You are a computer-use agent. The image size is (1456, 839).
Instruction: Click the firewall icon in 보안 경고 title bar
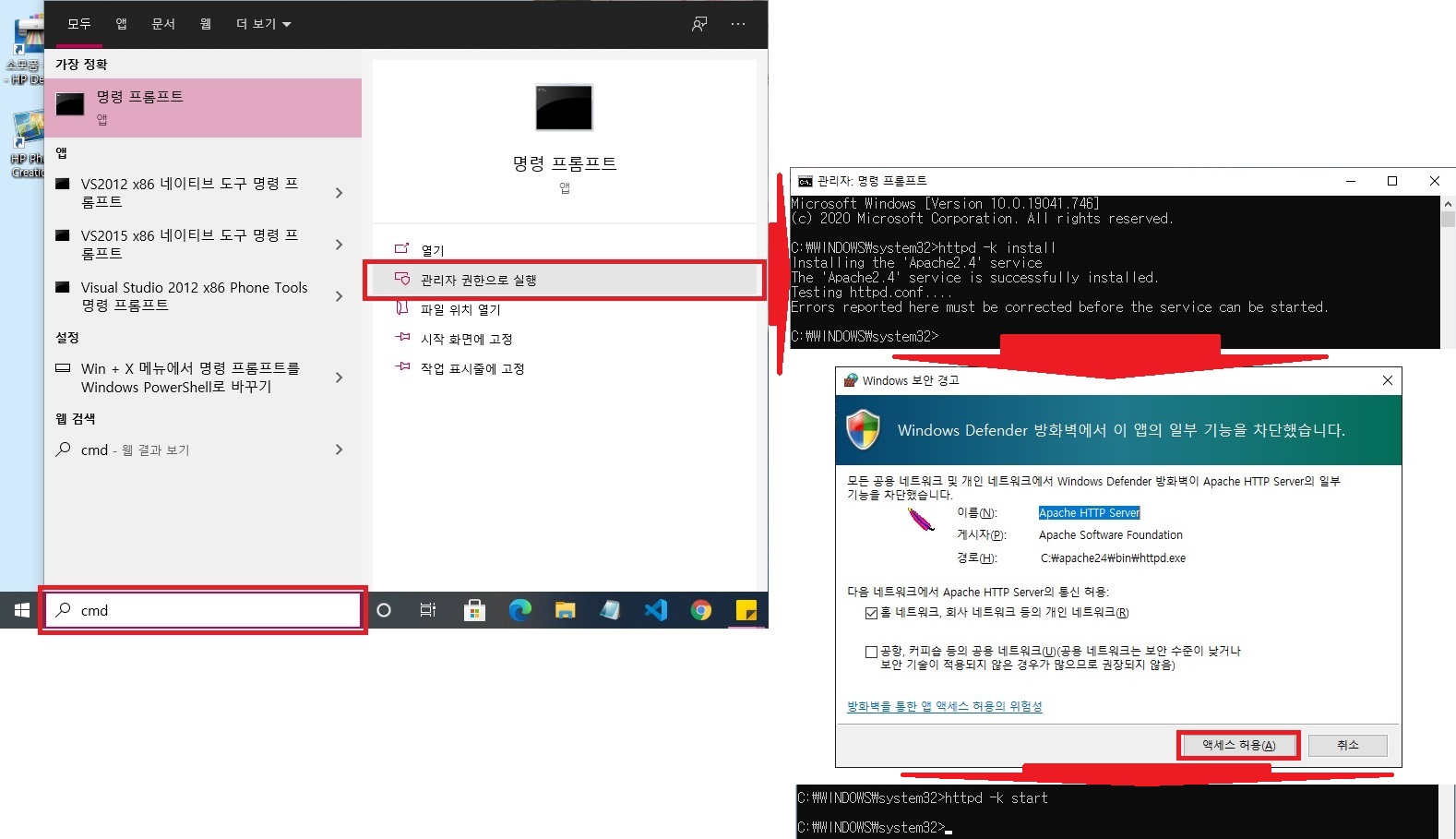coord(851,380)
